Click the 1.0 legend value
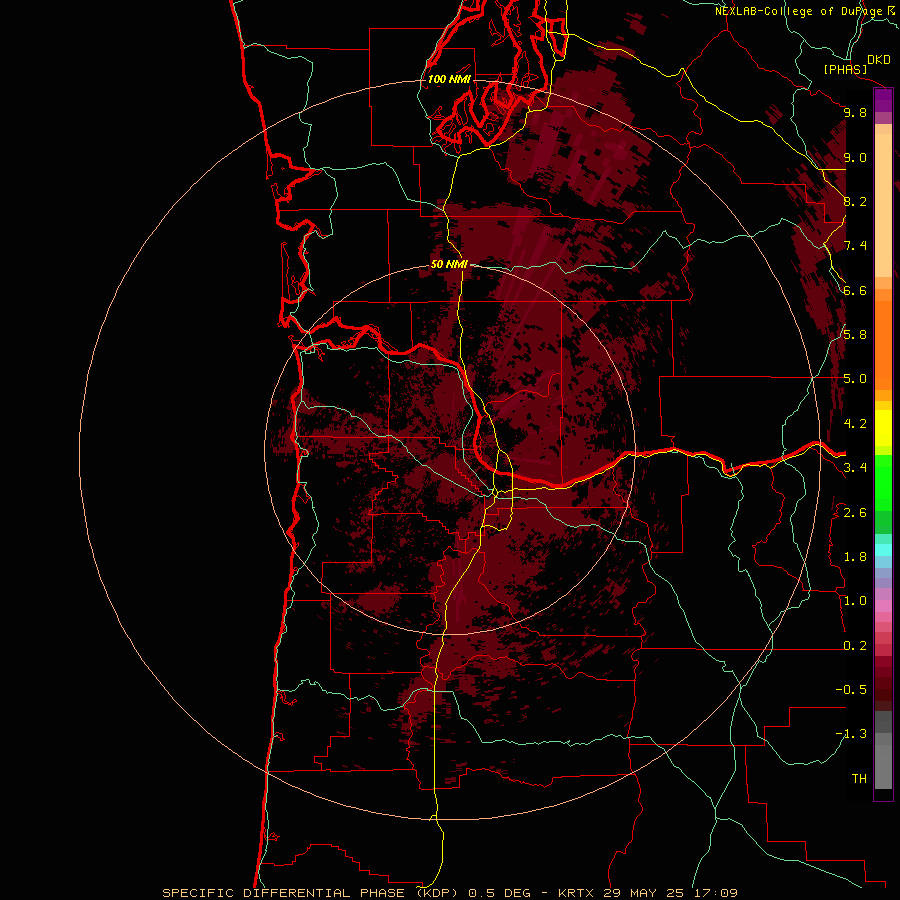900x900 pixels. click(855, 601)
